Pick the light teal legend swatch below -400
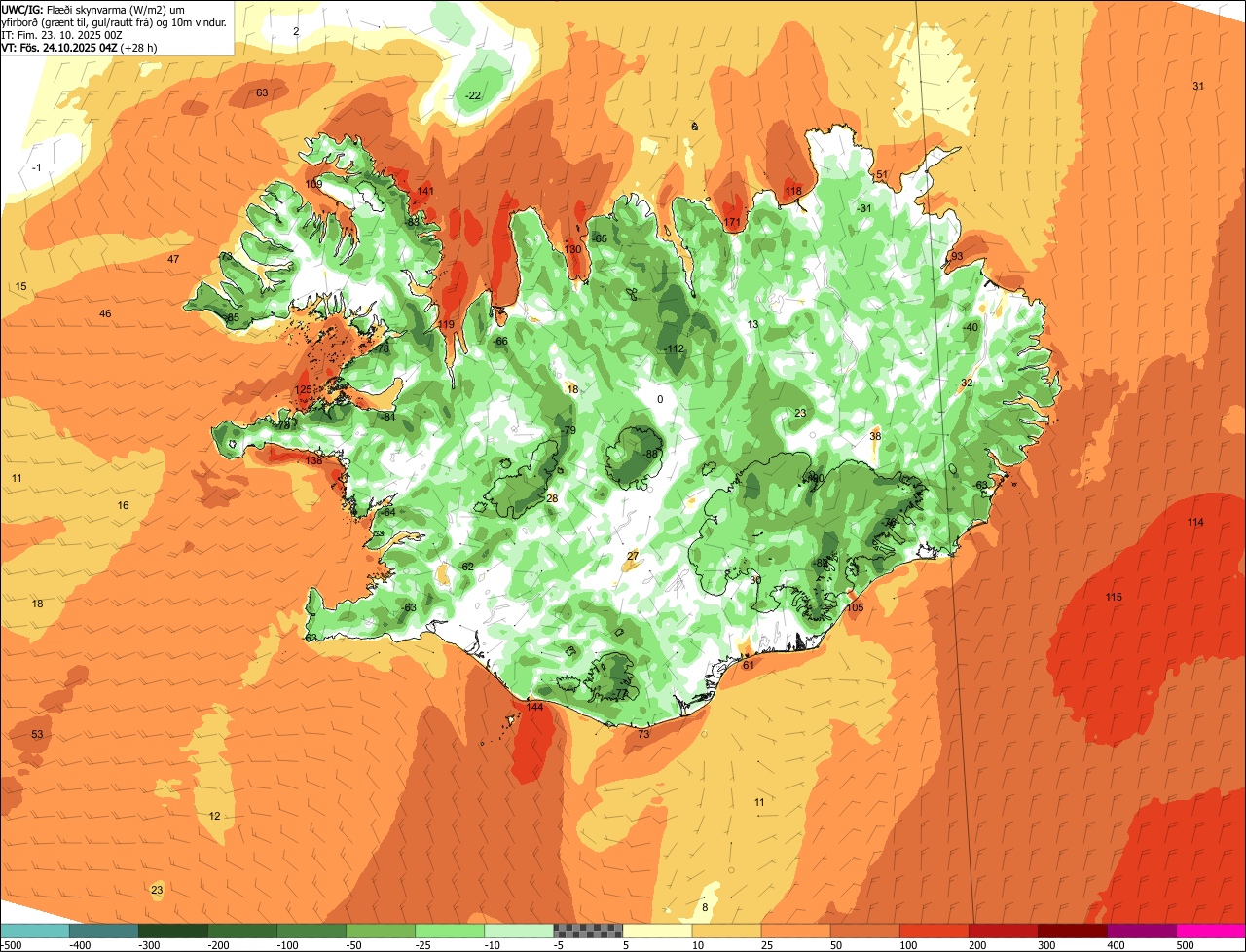 [34, 931]
